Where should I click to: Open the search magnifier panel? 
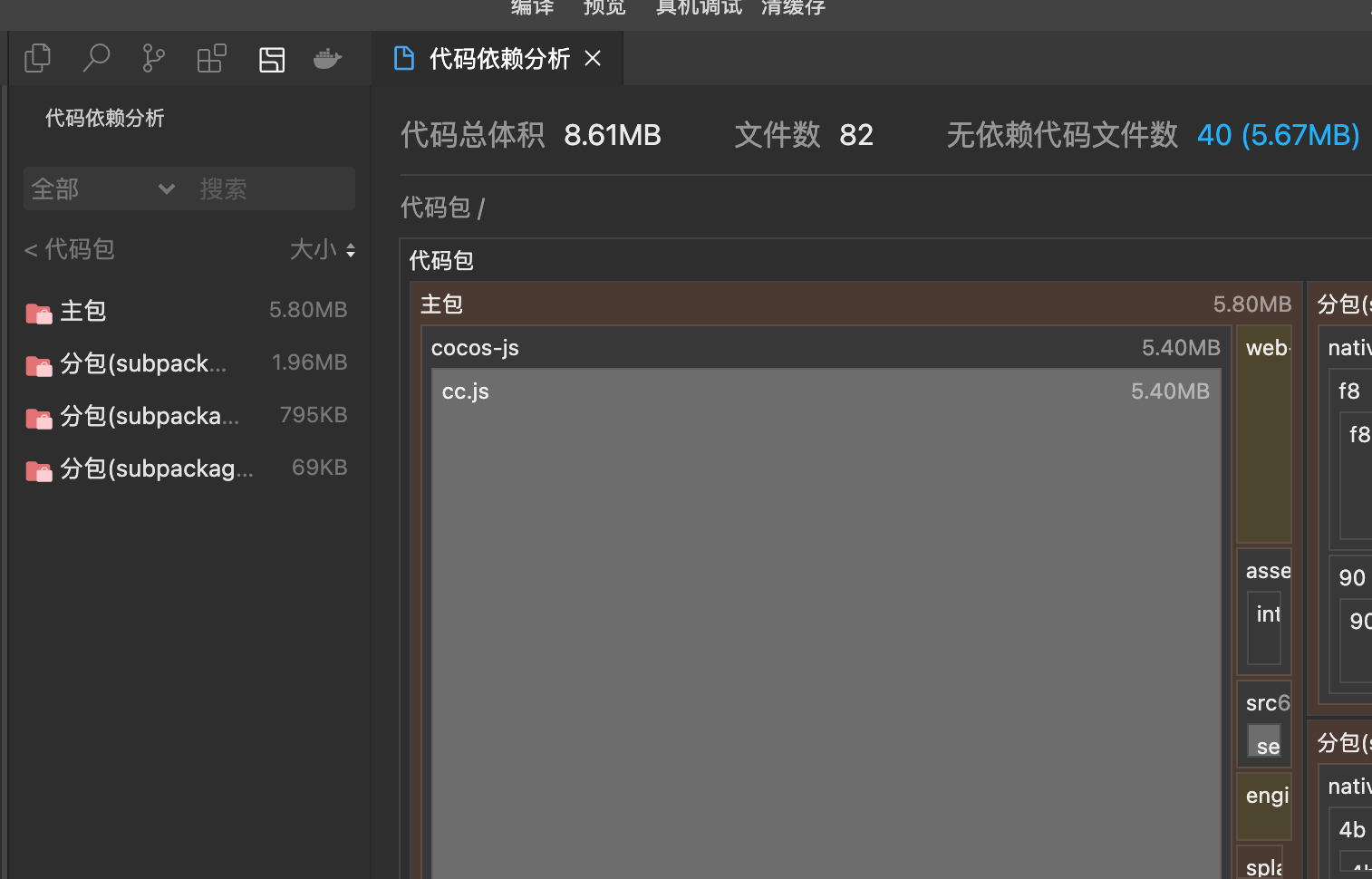tap(95, 59)
